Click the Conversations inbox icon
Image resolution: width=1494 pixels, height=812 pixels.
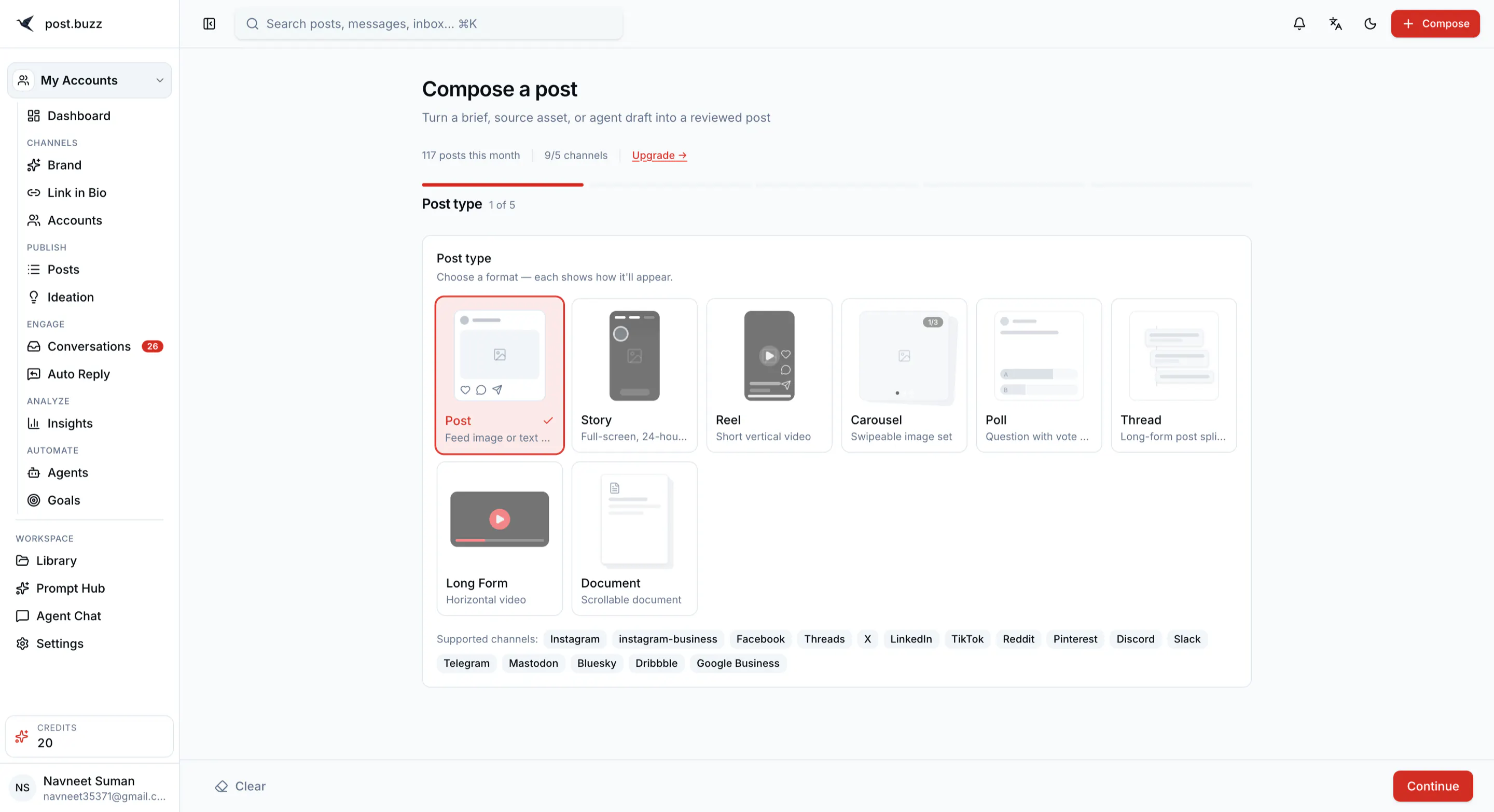coord(34,346)
